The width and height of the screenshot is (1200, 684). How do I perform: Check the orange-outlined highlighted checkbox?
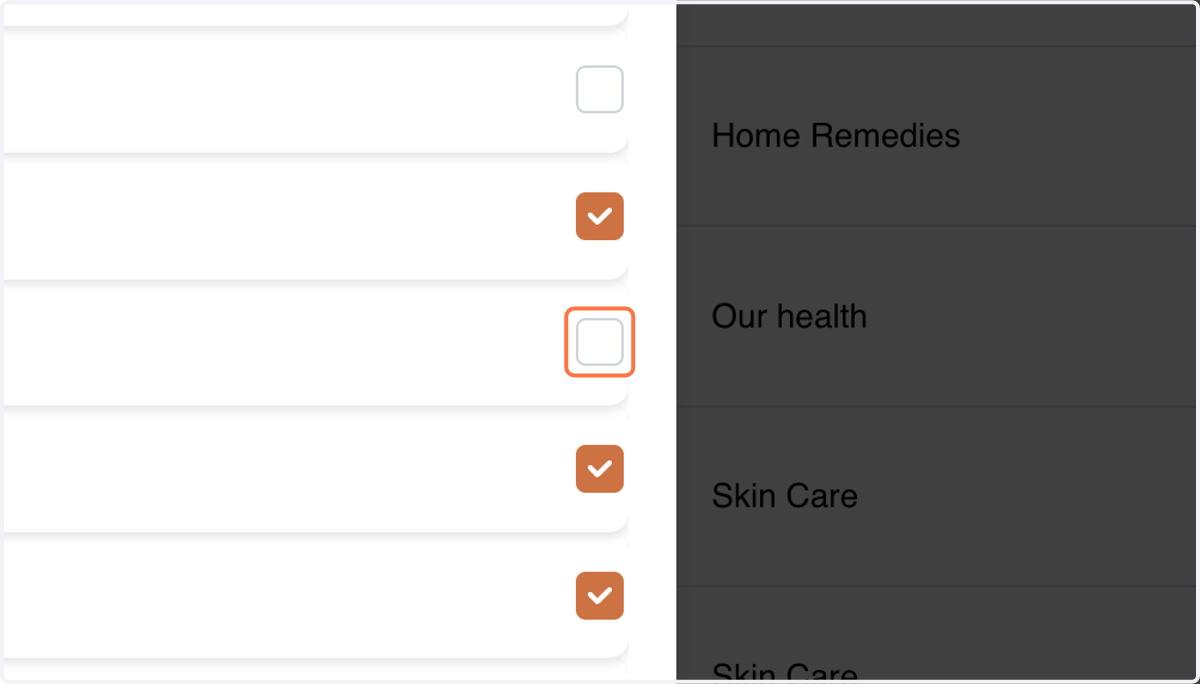(600, 342)
